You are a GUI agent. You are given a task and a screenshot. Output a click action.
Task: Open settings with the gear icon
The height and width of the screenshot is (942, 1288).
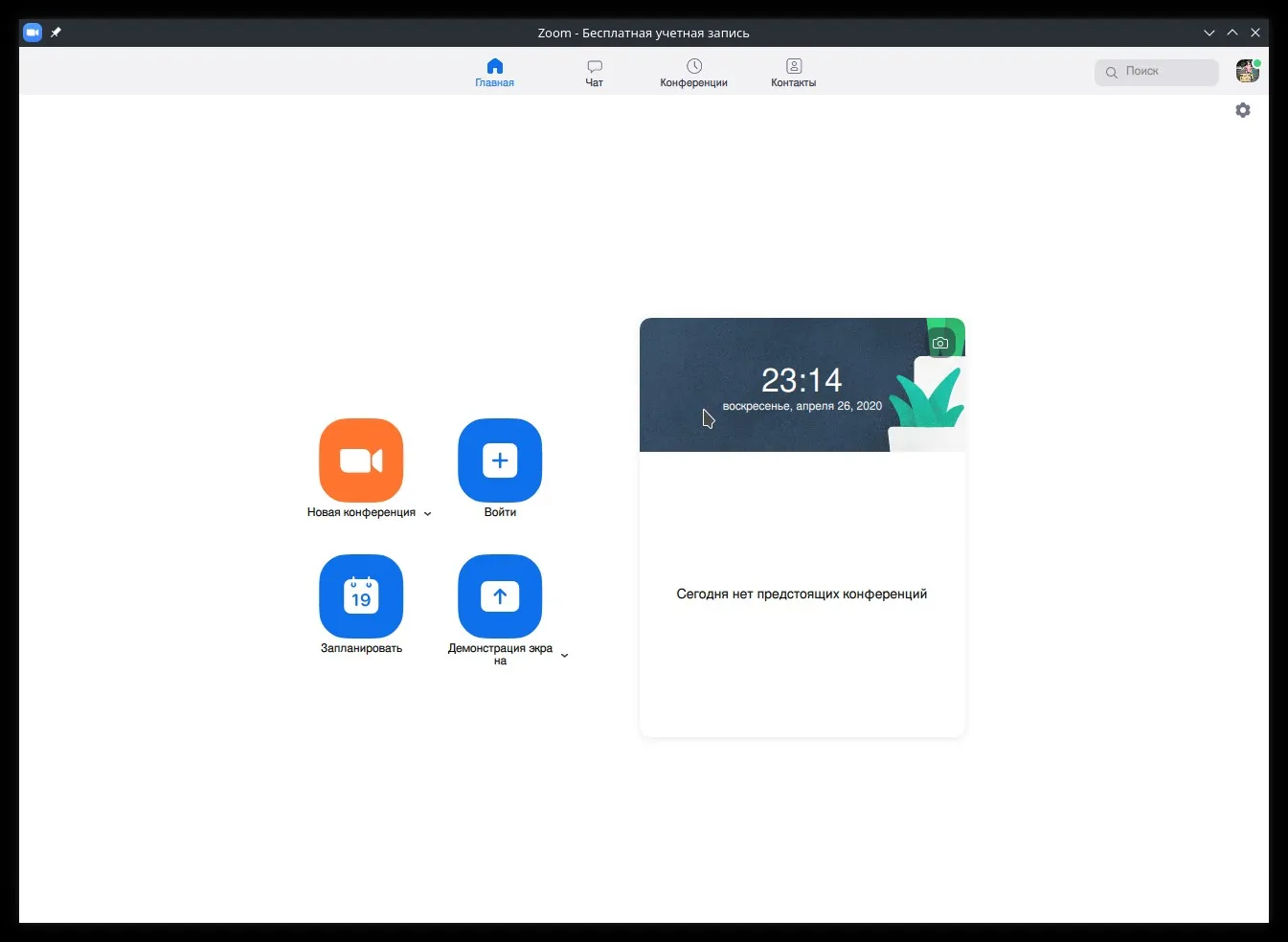pyautogui.click(x=1243, y=110)
